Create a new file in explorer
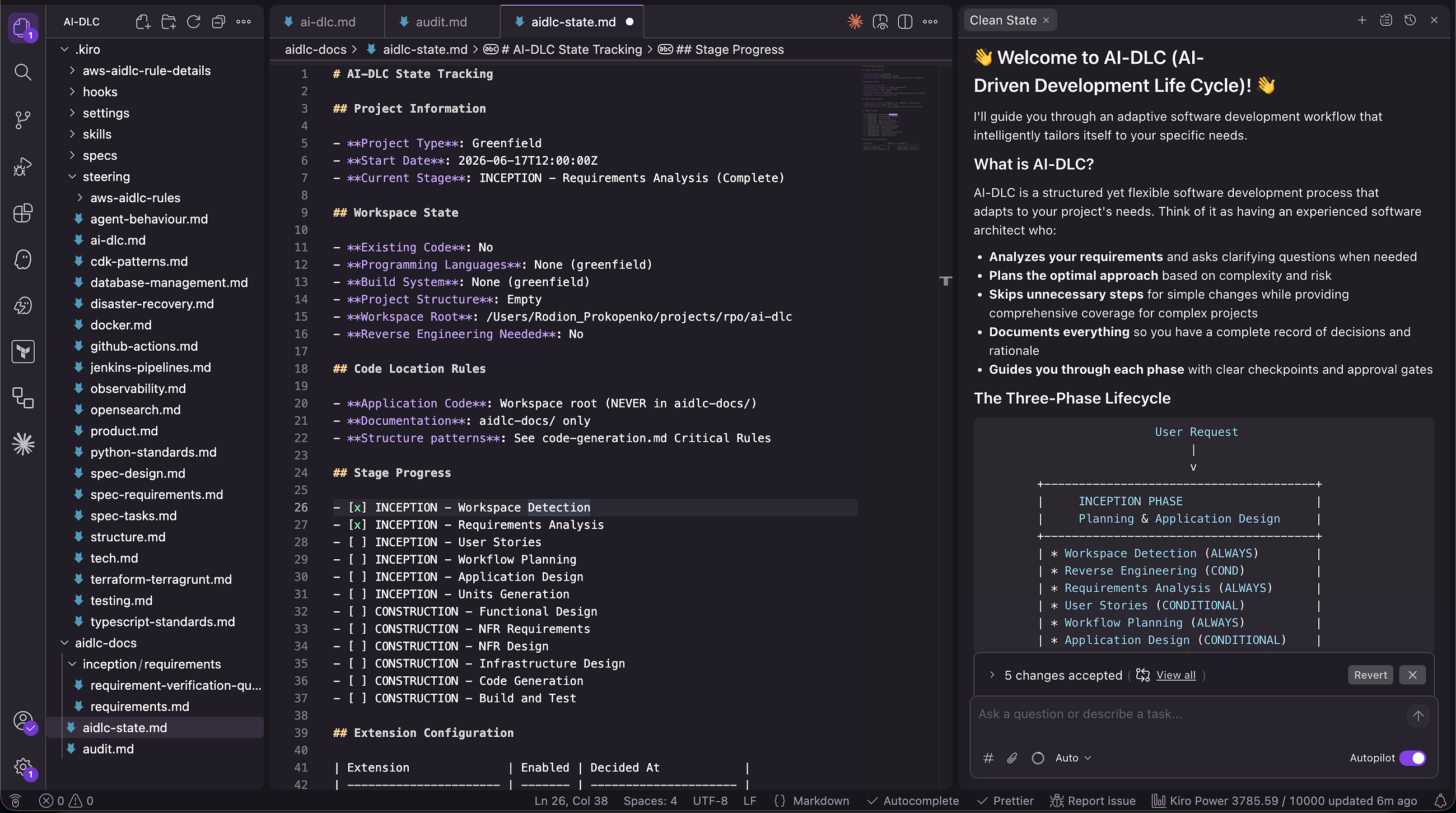 click(143, 22)
